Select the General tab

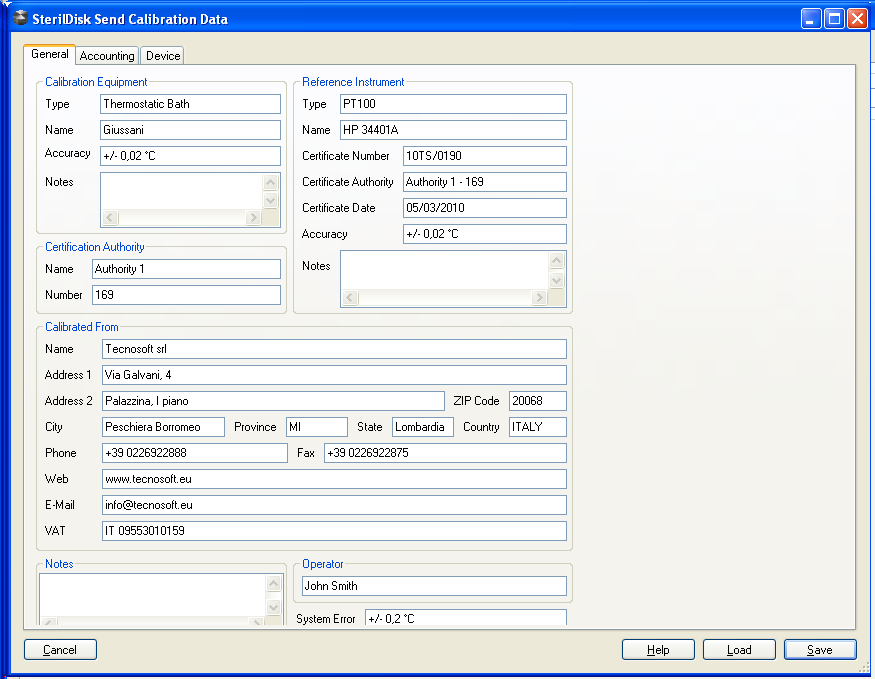pyautogui.click(x=50, y=54)
